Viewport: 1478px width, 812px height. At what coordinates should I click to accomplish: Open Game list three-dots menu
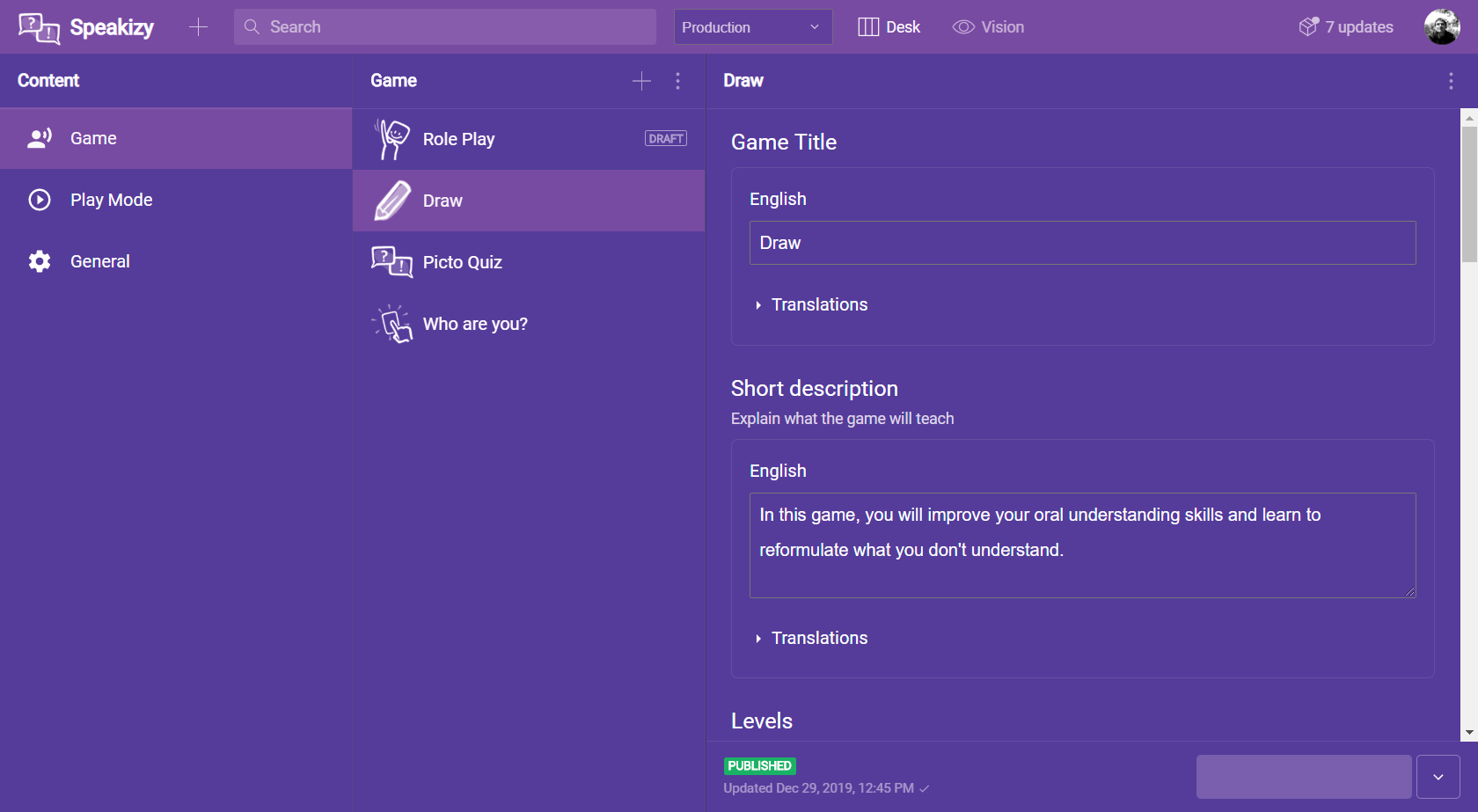(677, 81)
